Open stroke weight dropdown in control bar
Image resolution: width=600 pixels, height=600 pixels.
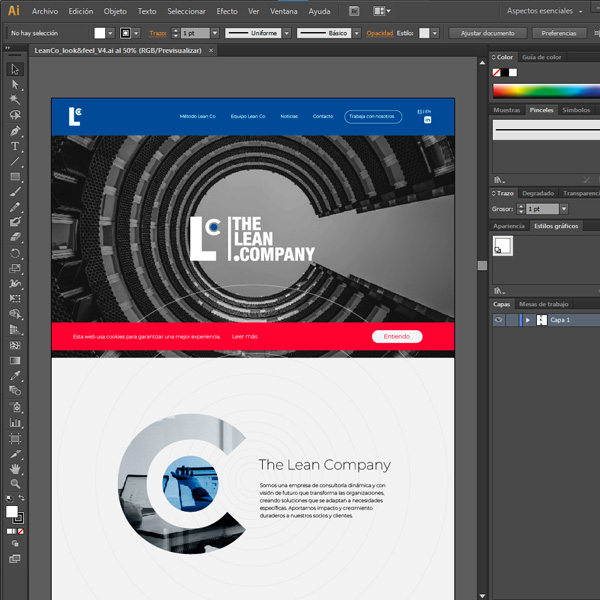pos(215,33)
